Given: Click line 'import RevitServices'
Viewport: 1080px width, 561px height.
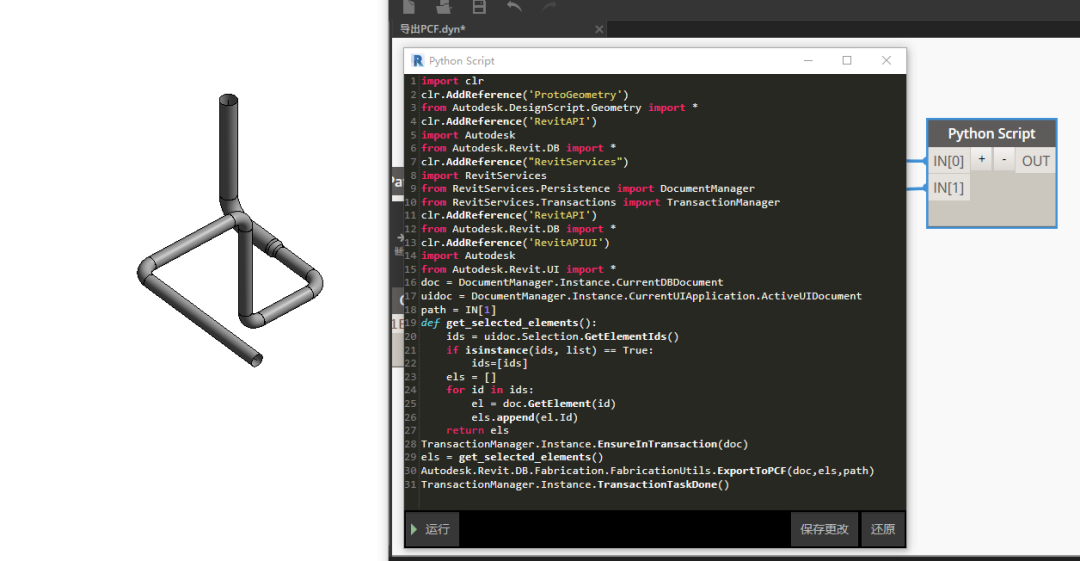Looking at the screenshot, I should (x=484, y=175).
